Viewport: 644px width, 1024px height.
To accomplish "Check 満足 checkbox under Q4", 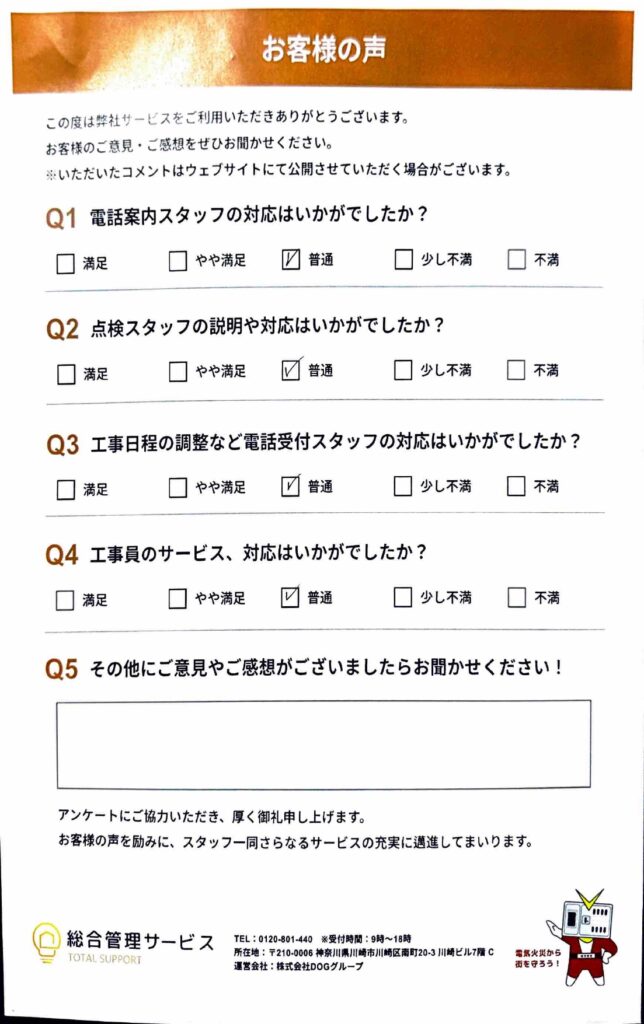I will (66, 600).
